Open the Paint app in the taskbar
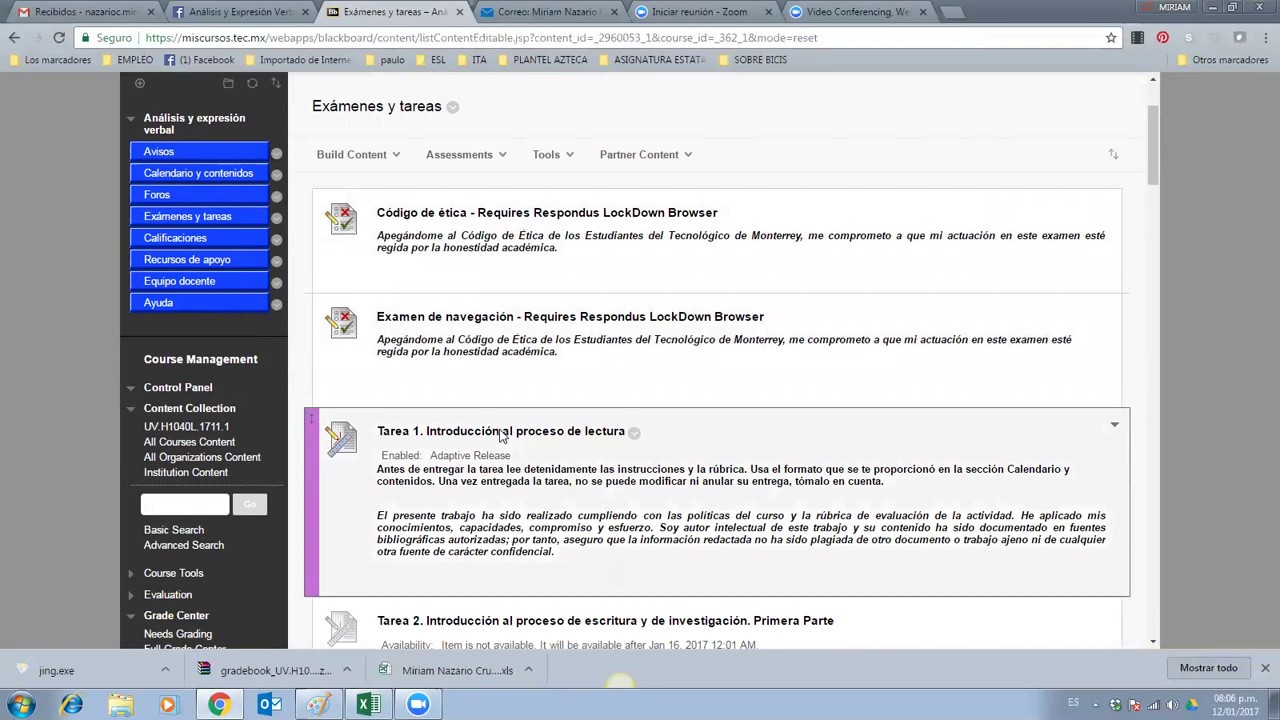This screenshot has width=1280, height=720. coord(319,705)
